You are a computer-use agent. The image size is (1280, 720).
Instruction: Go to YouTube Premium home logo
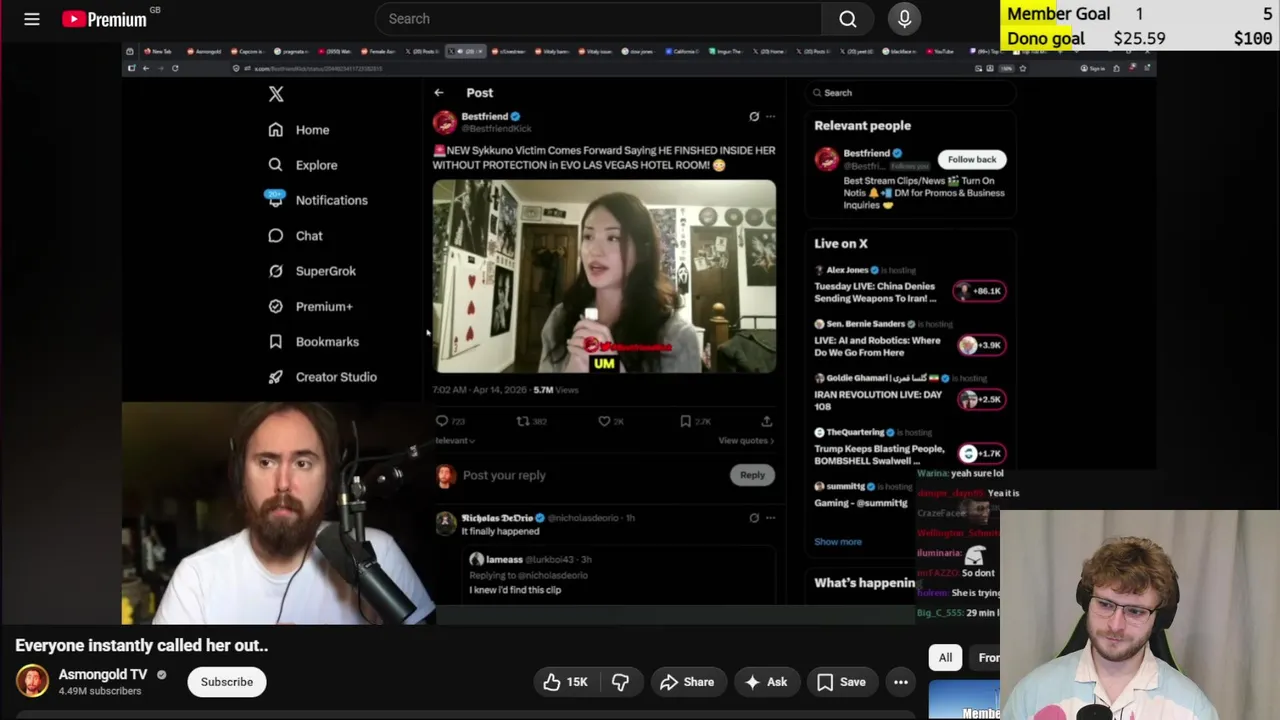pos(105,19)
